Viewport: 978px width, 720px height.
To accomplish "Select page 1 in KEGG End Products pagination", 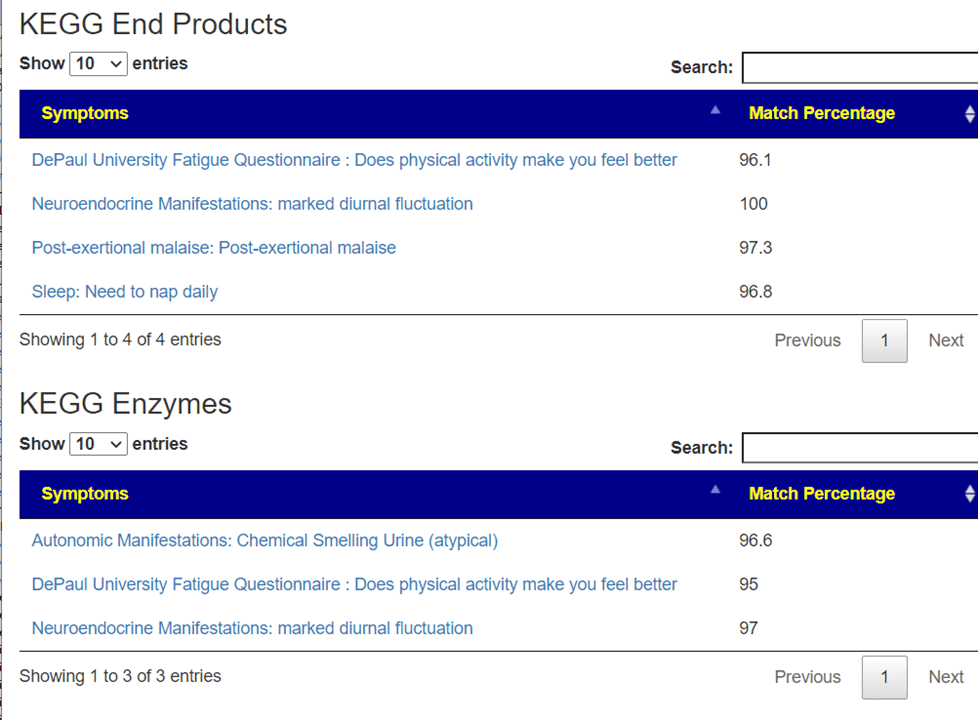I will [884, 341].
